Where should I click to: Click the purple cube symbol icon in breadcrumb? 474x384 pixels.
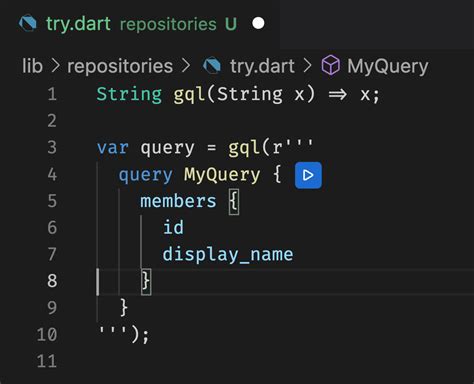click(x=331, y=65)
